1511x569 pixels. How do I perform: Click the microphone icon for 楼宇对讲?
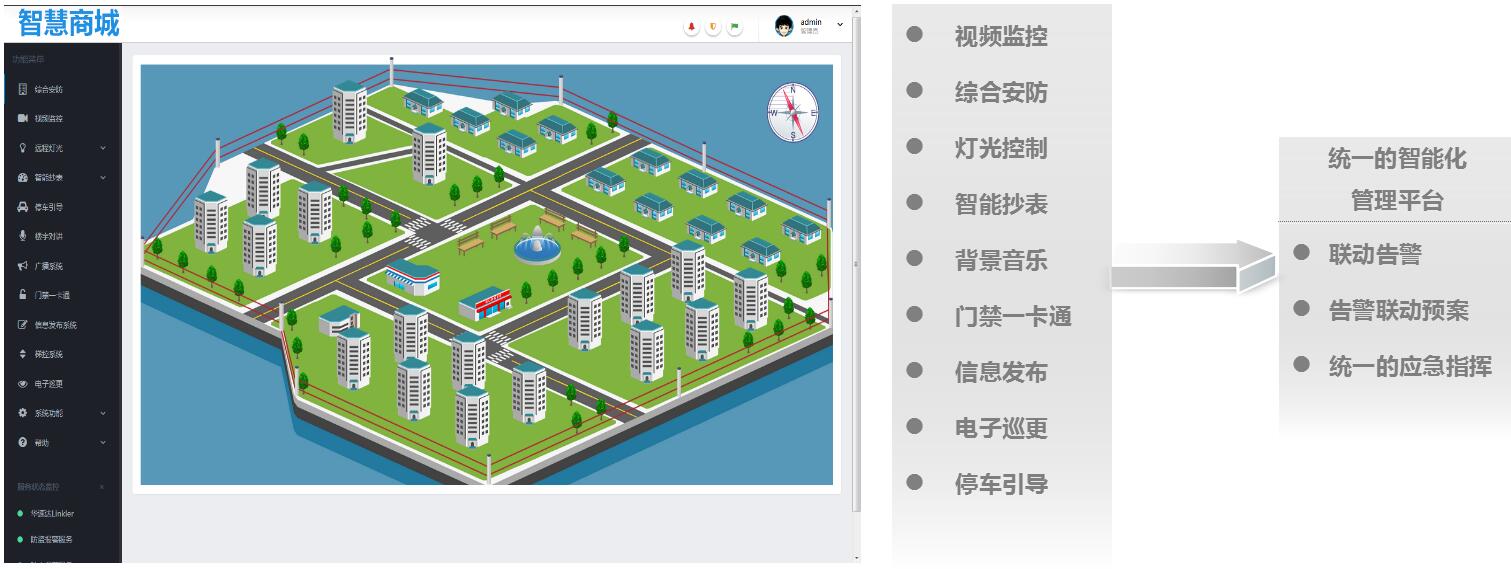click(23, 236)
